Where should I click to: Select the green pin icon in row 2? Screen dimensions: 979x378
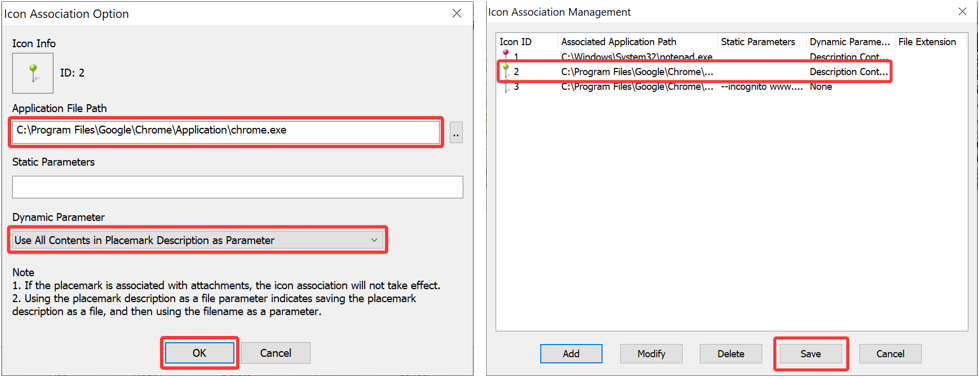506,71
